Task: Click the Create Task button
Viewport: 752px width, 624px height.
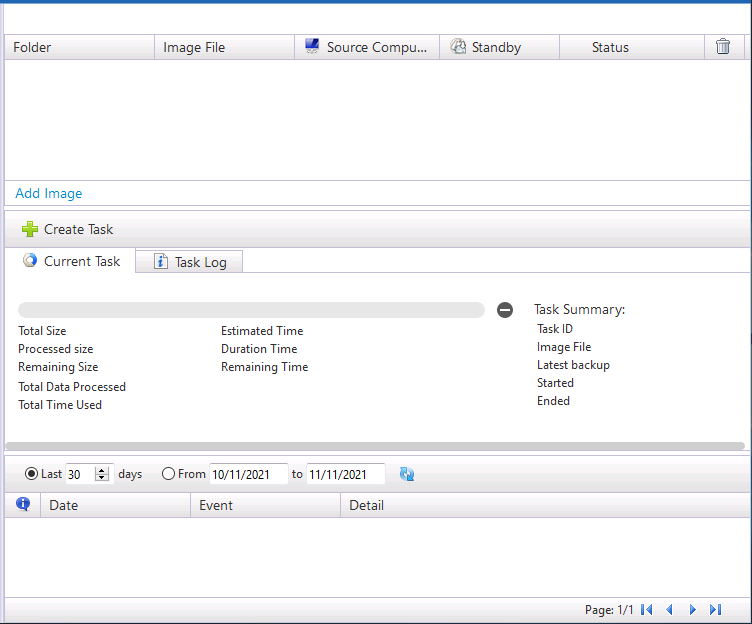Action: click(x=68, y=229)
